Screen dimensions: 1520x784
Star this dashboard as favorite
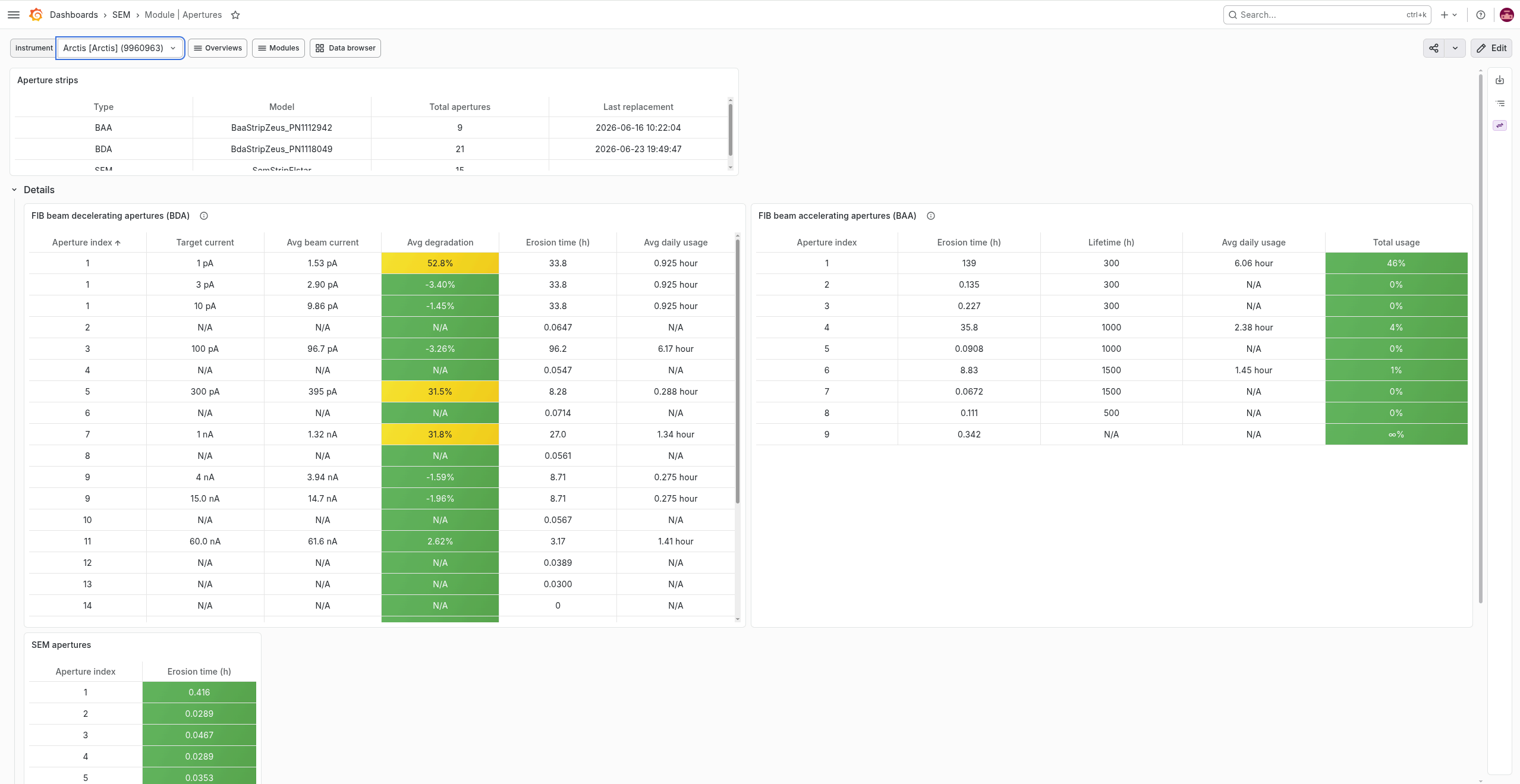pos(235,15)
